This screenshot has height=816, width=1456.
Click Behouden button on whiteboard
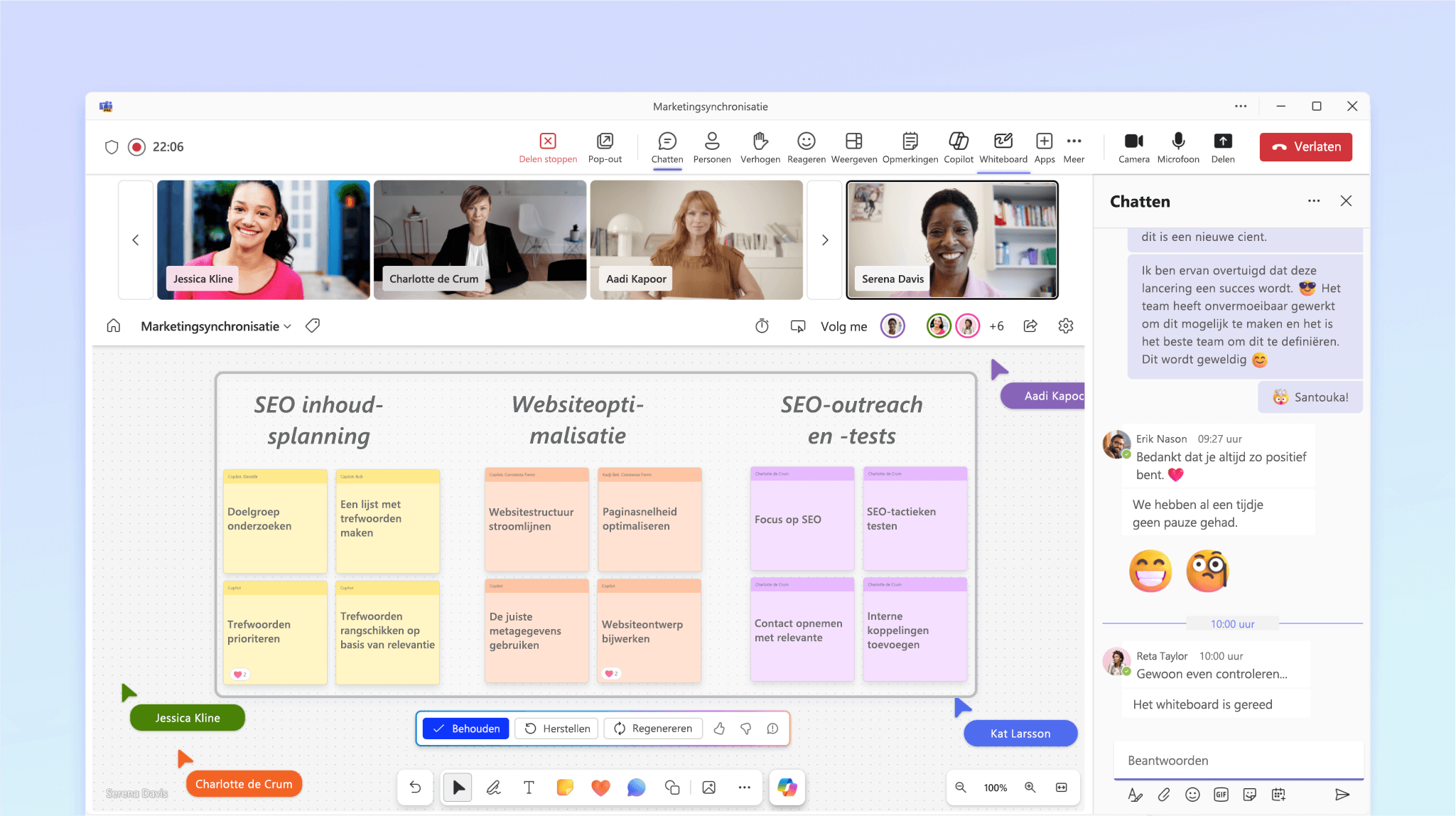pos(465,727)
